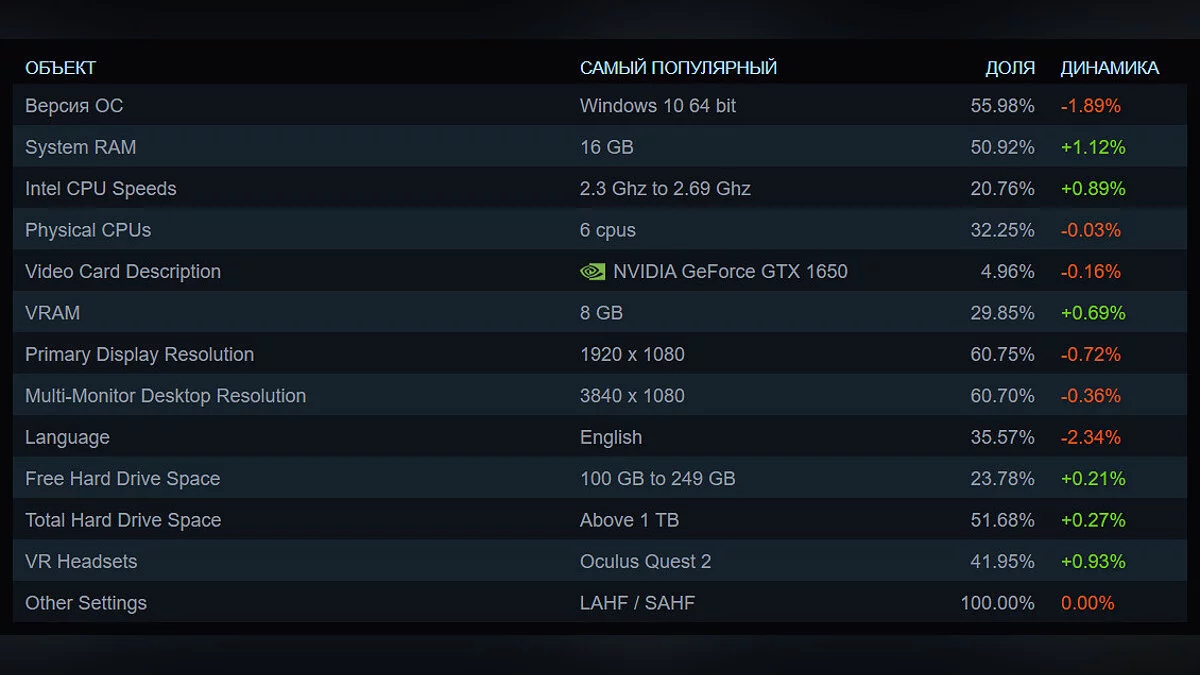Click the Other Settings row
1200x675 pixels.
[86, 603]
